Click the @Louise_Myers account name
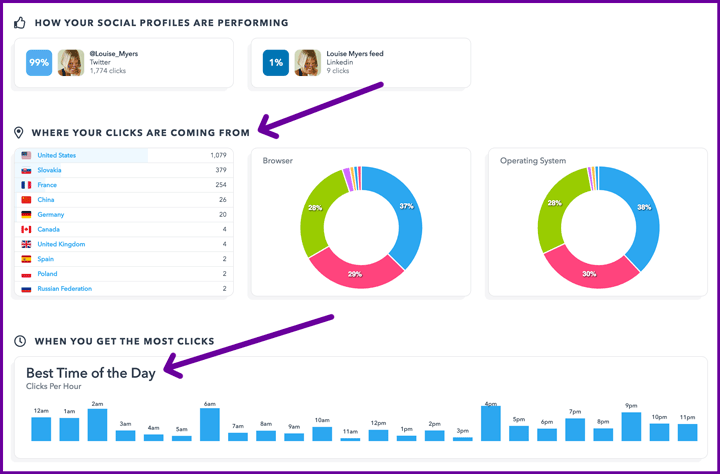This screenshot has height=474, width=720. tap(114, 54)
